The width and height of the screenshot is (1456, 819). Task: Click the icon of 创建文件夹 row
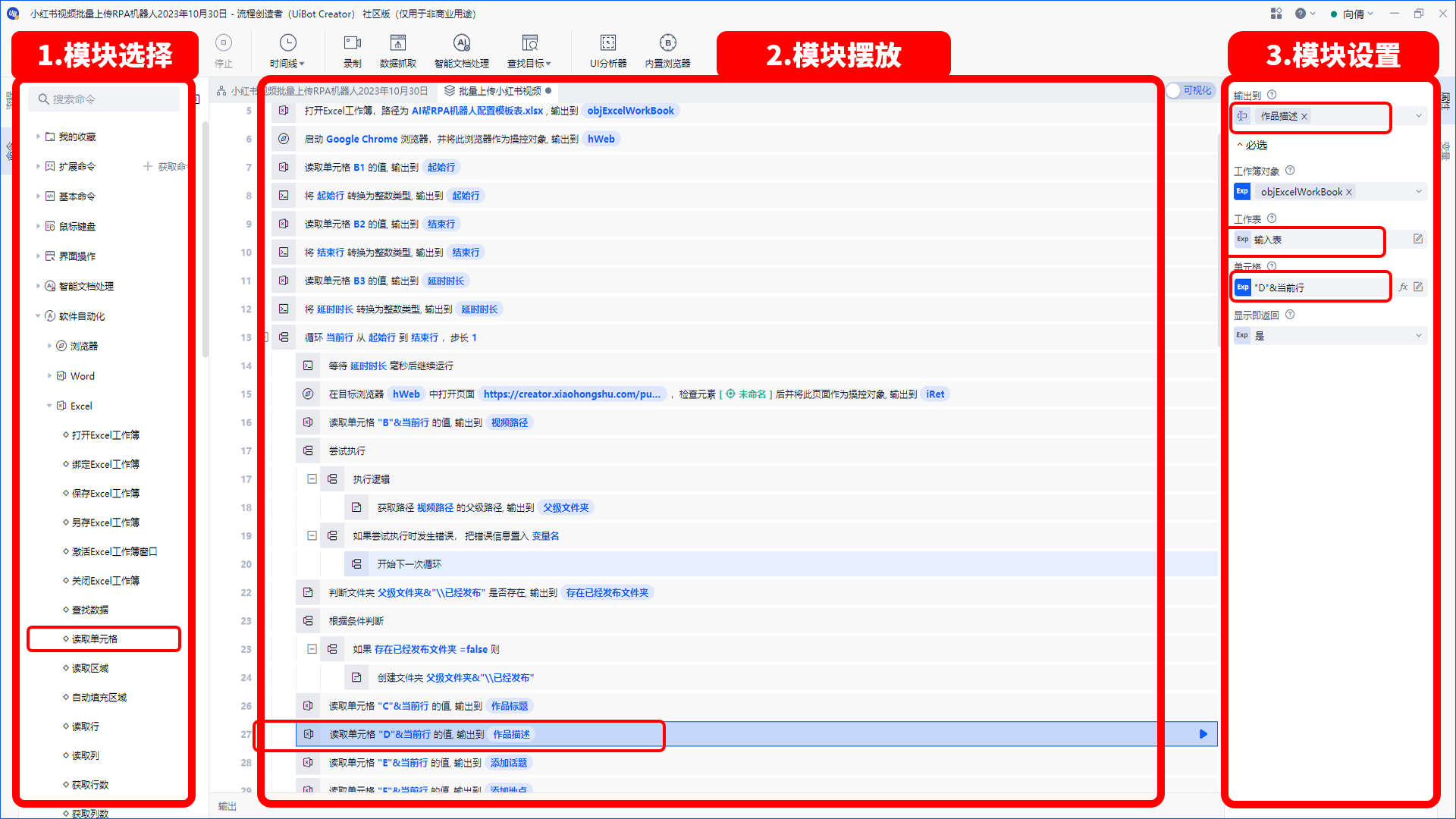point(356,677)
